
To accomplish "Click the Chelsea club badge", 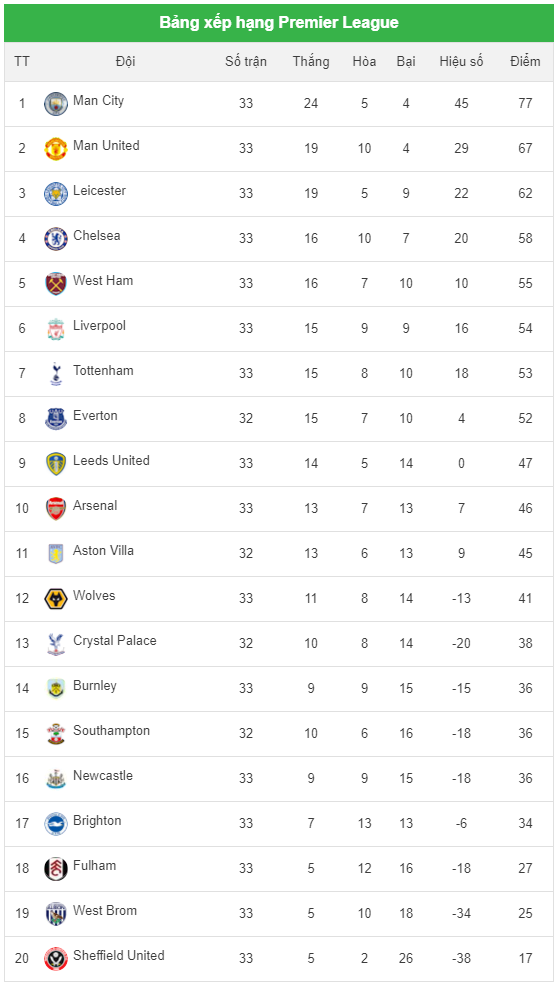I will (55, 239).
